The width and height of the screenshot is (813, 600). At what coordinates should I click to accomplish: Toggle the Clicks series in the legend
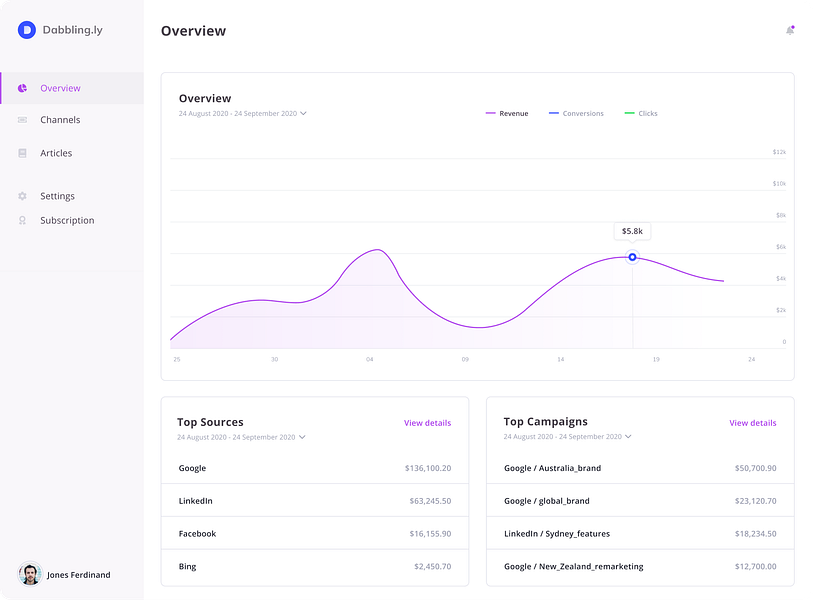(x=641, y=114)
